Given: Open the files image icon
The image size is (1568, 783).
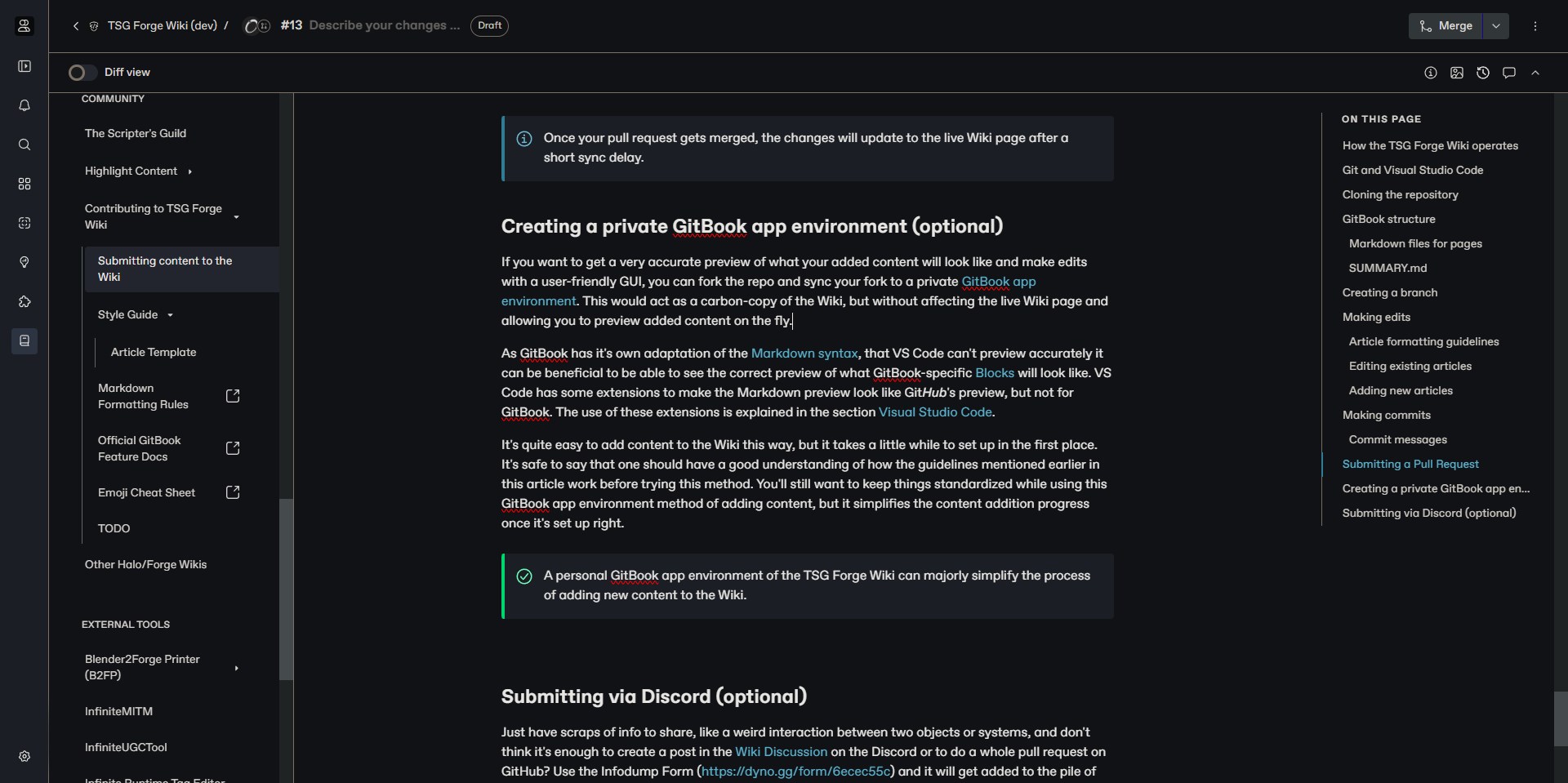Looking at the screenshot, I should click(1457, 73).
